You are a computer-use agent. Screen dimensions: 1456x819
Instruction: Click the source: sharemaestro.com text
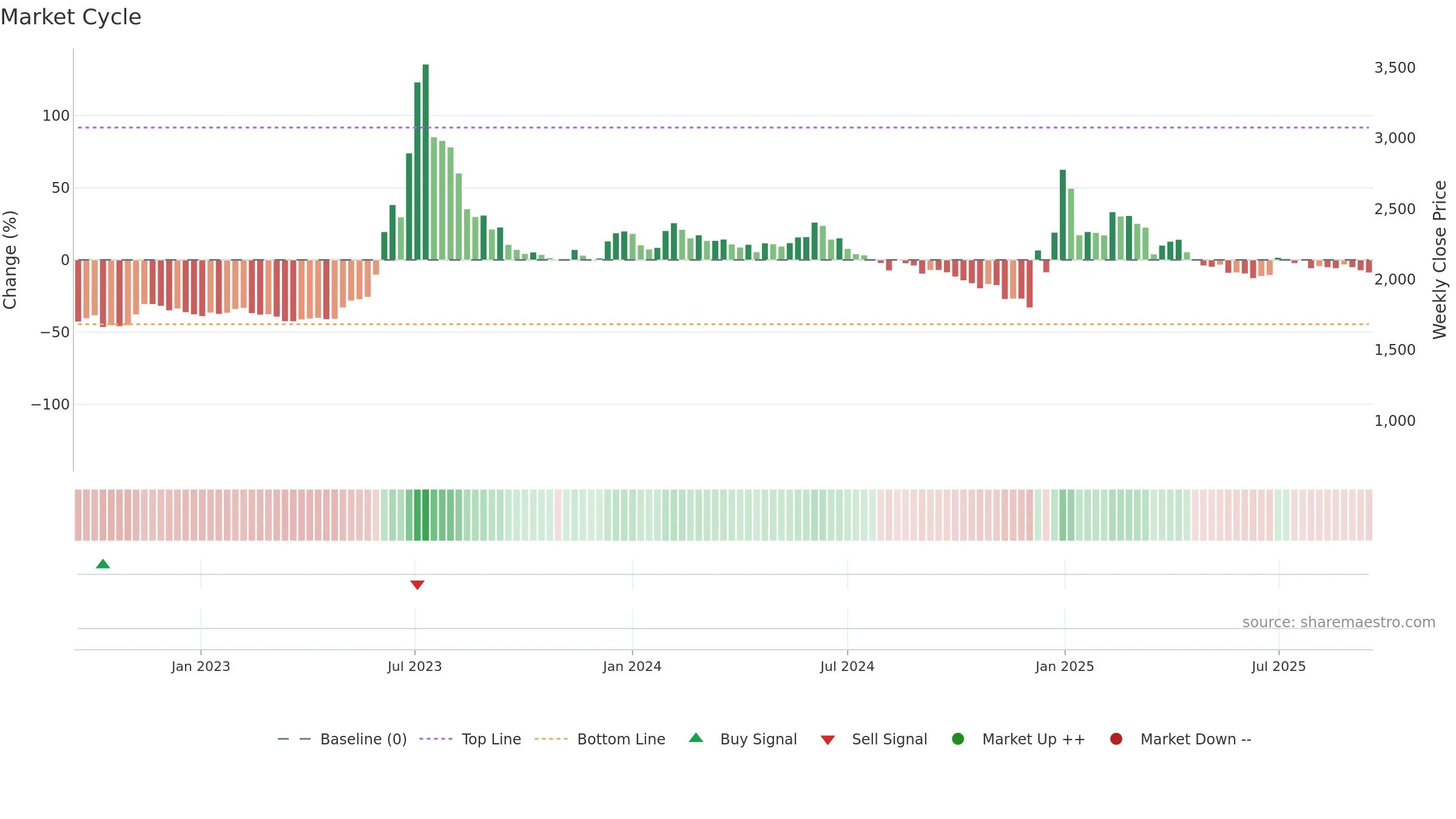(1339, 622)
